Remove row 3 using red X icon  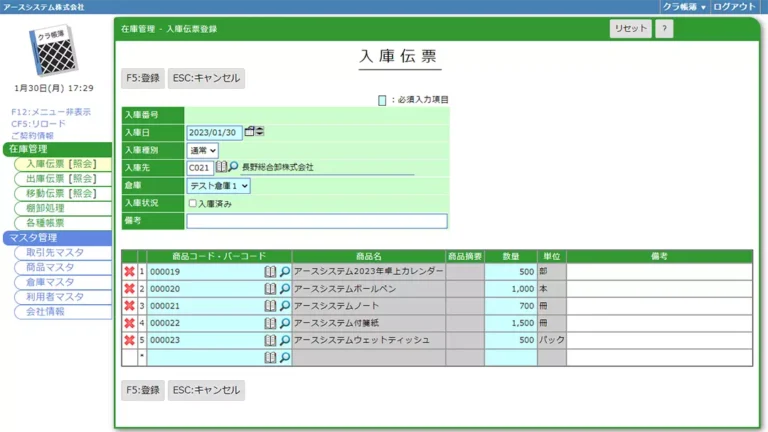pyautogui.click(x=129, y=306)
